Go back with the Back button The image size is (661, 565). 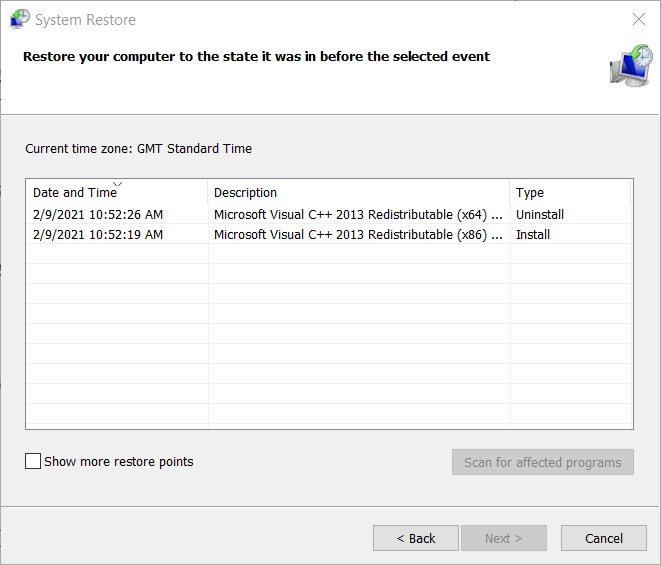pyautogui.click(x=416, y=538)
